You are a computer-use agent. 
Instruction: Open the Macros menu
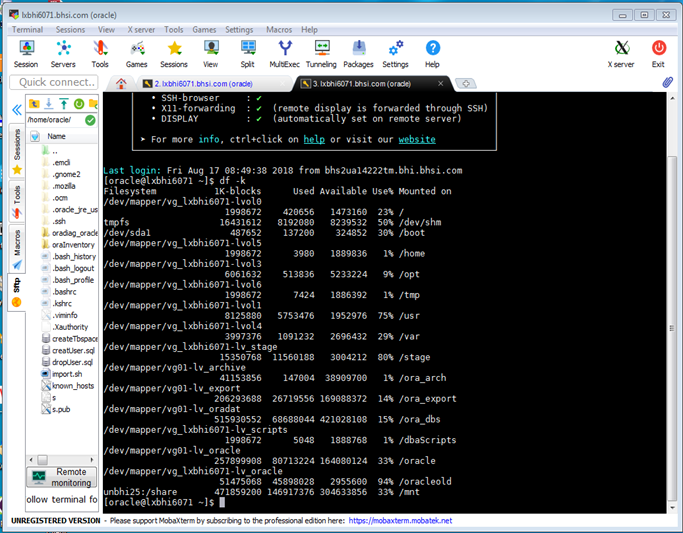click(x=277, y=30)
